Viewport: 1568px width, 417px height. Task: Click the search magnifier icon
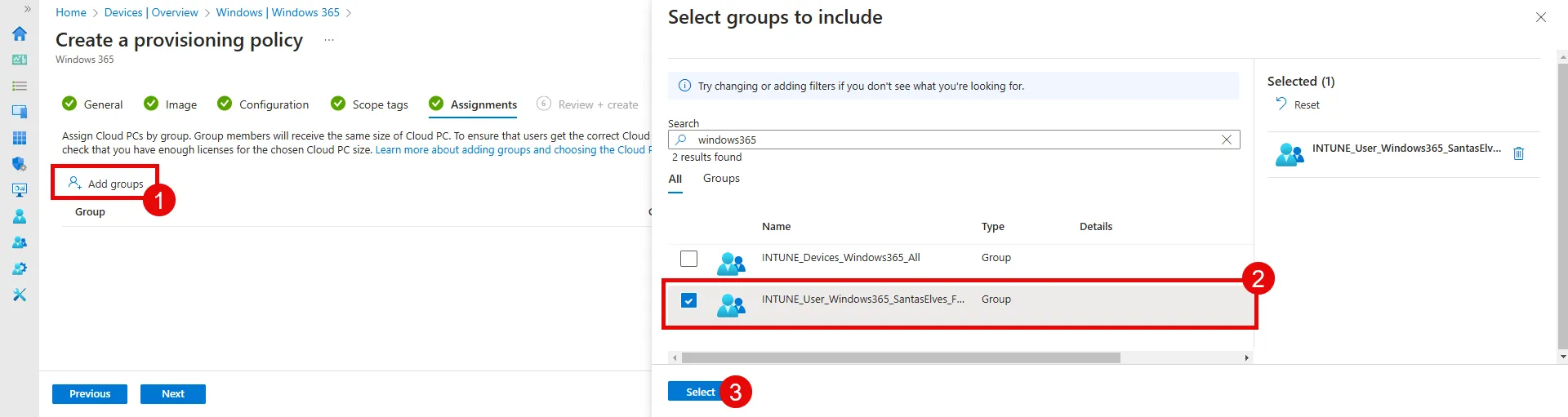coord(681,140)
